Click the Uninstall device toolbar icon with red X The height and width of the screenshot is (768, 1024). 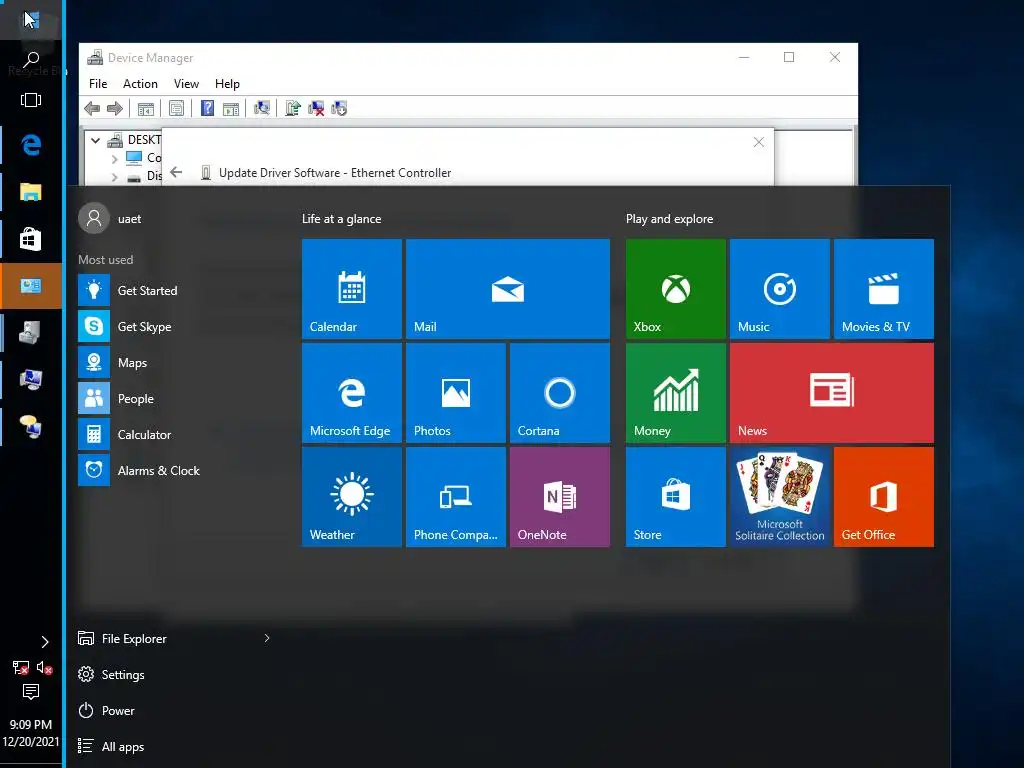point(316,108)
